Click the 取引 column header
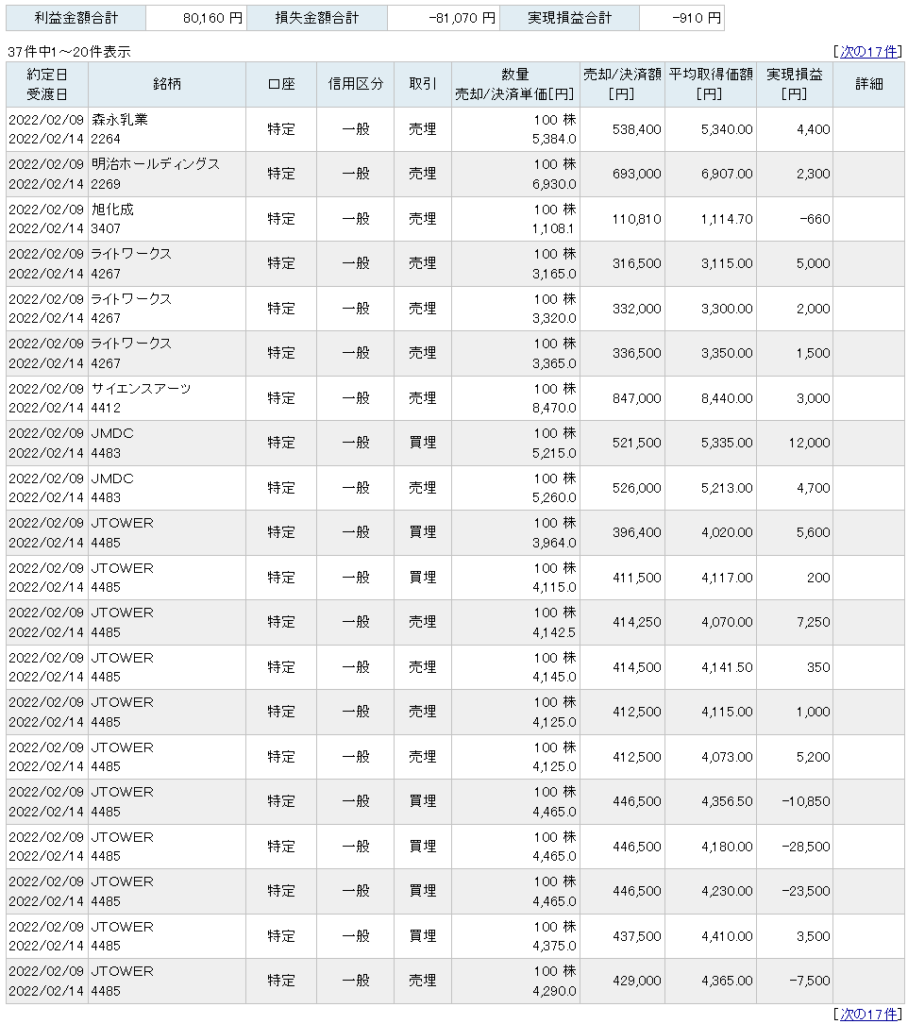The width and height of the screenshot is (908, 1024). click(x=423, y=84)
